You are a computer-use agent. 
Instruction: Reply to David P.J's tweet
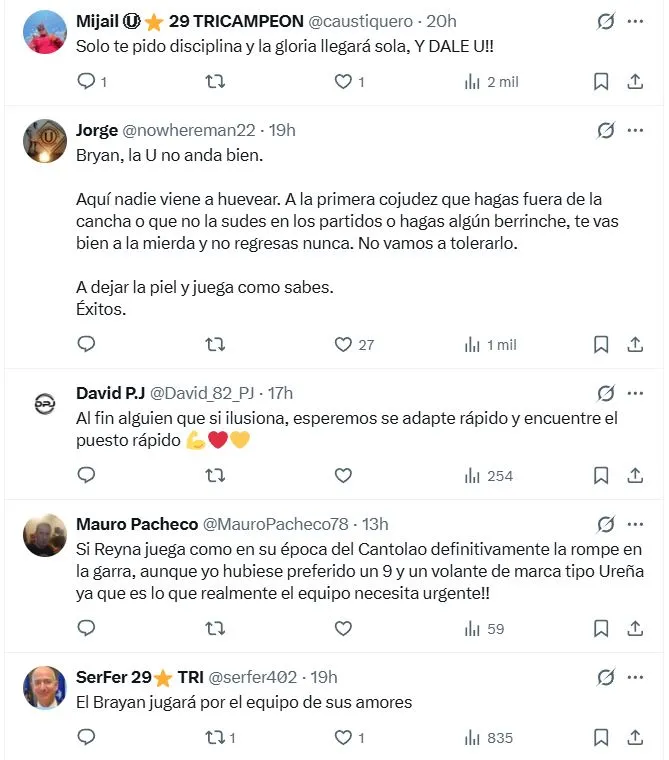[x=87, y=476]
